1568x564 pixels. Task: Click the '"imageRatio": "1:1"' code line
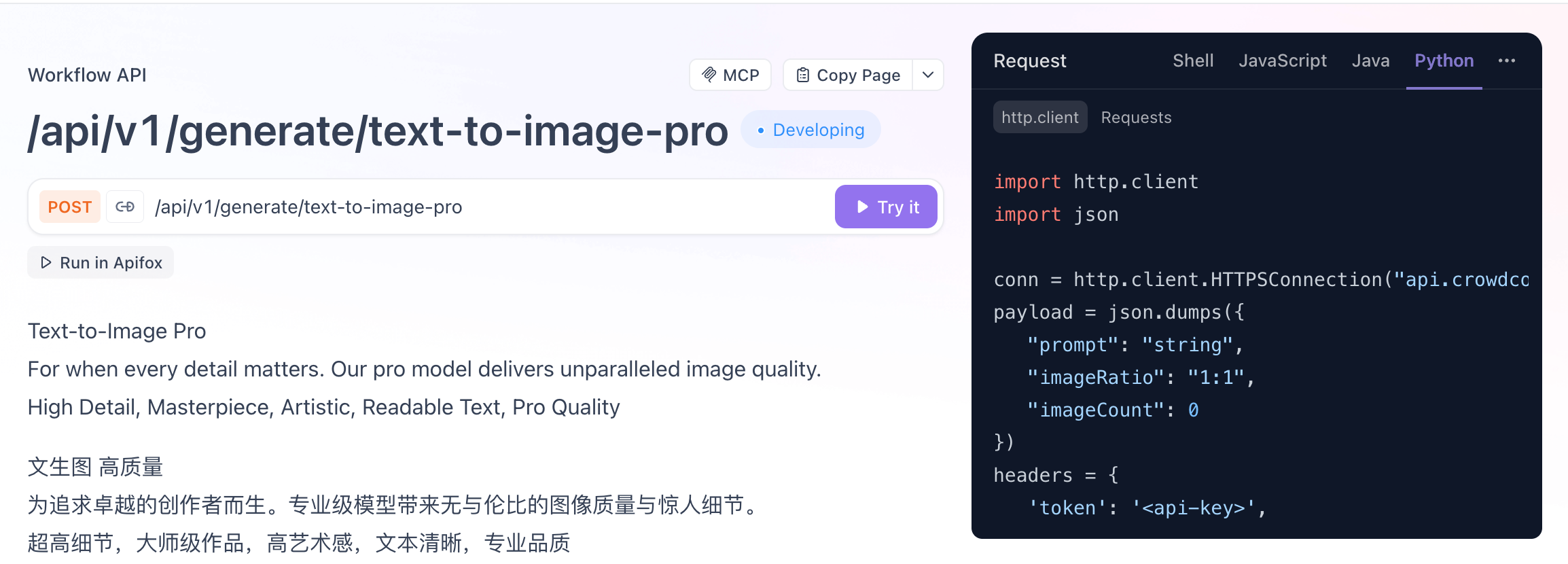(x=1140, y=377)
